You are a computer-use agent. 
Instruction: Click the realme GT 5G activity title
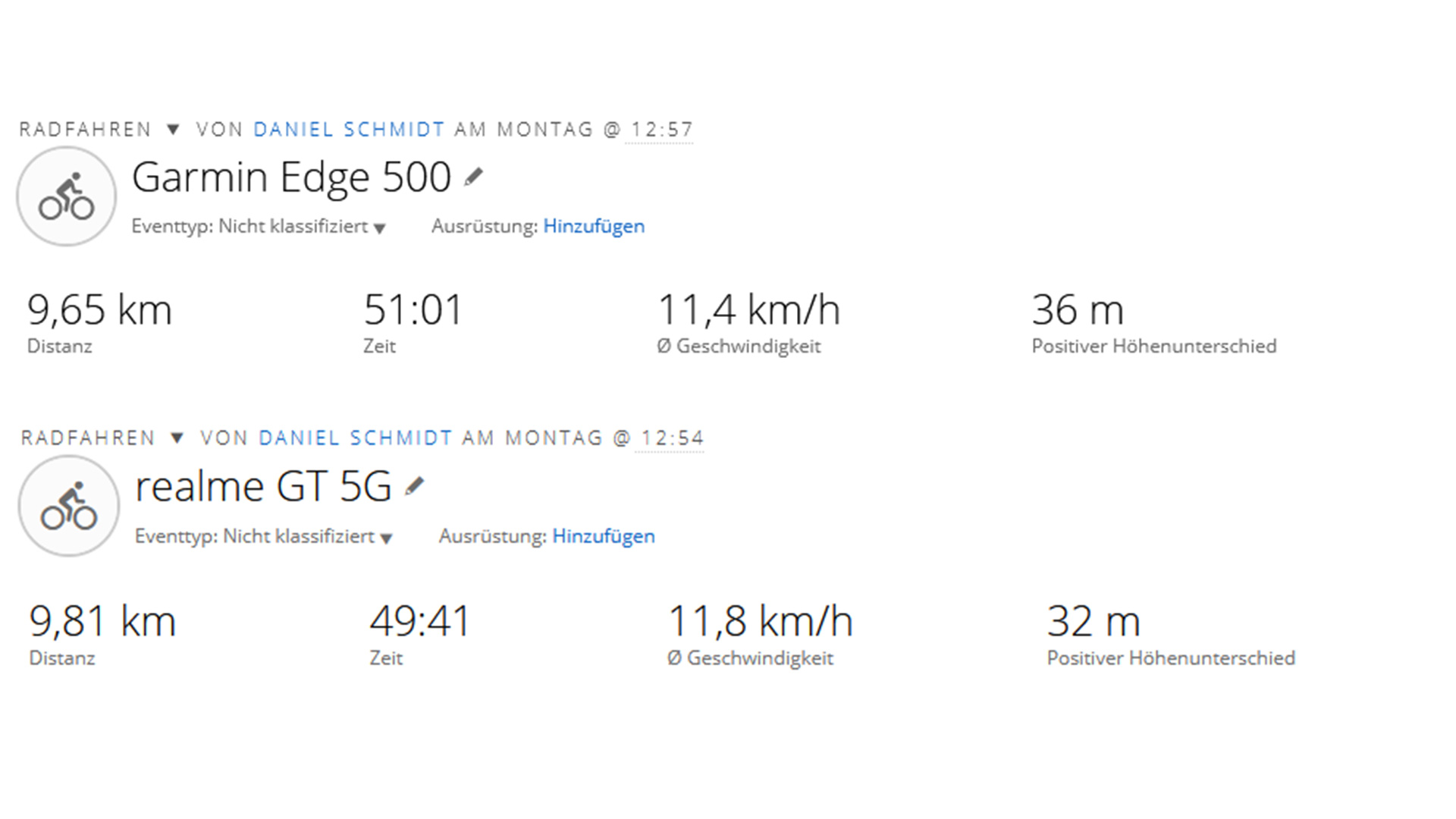click(263, 487)
